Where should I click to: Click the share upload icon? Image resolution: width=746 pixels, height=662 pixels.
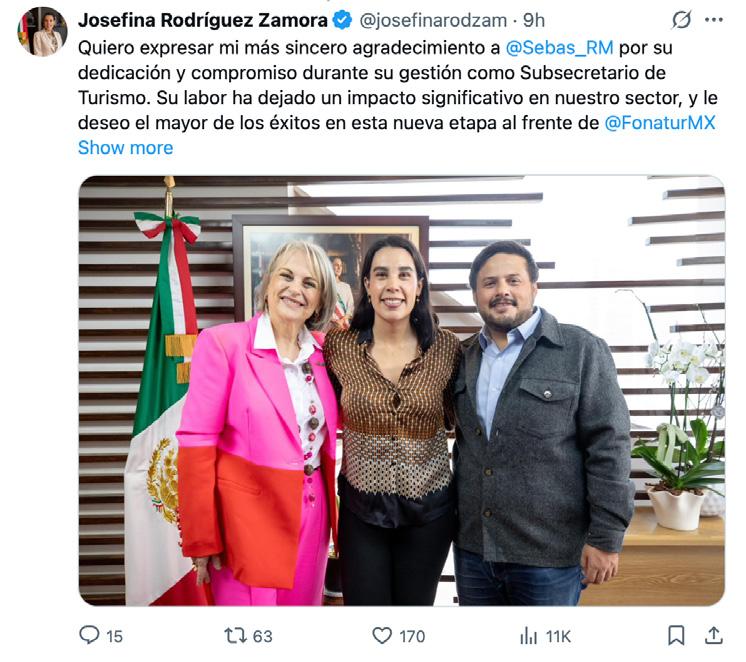[714, 635]
